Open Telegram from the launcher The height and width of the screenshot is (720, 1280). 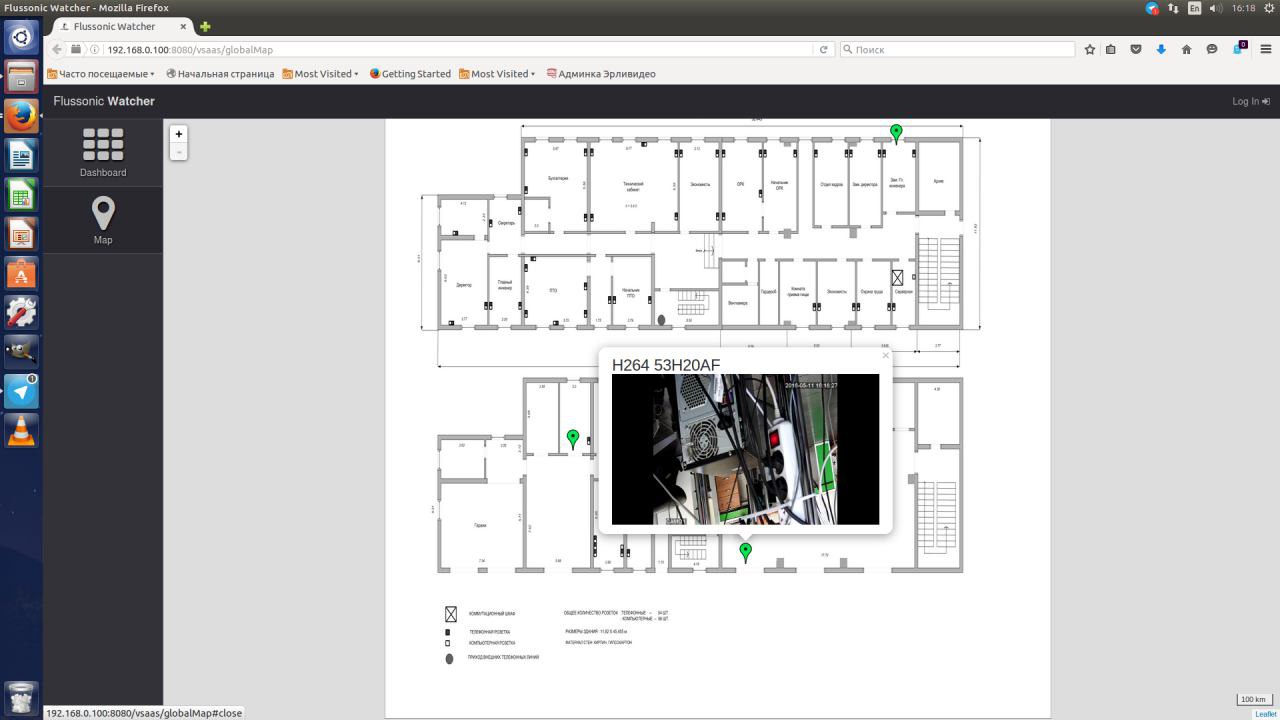21,391
